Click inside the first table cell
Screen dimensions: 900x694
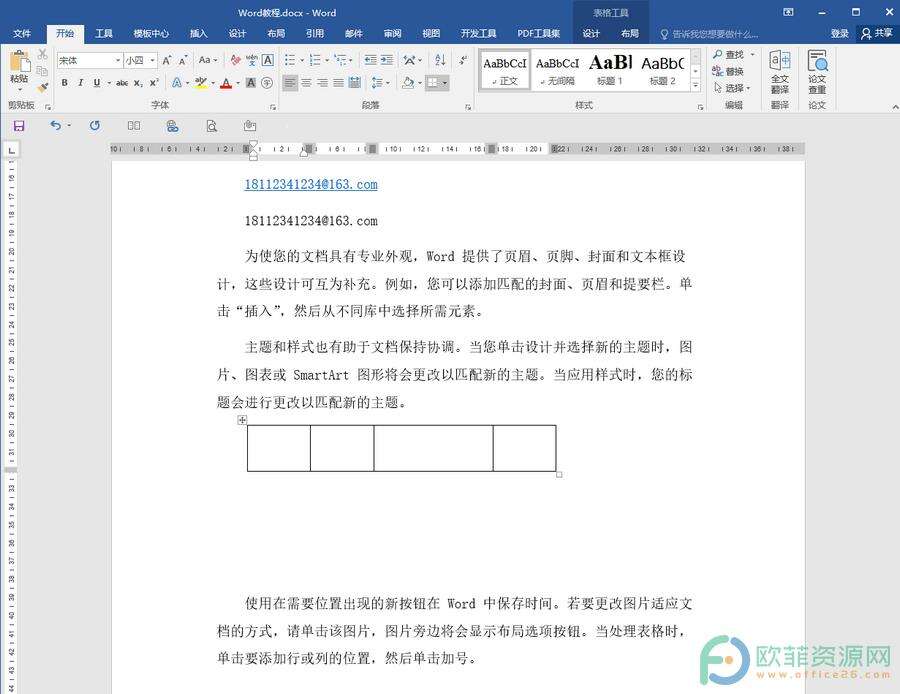[x=279, y=448]
